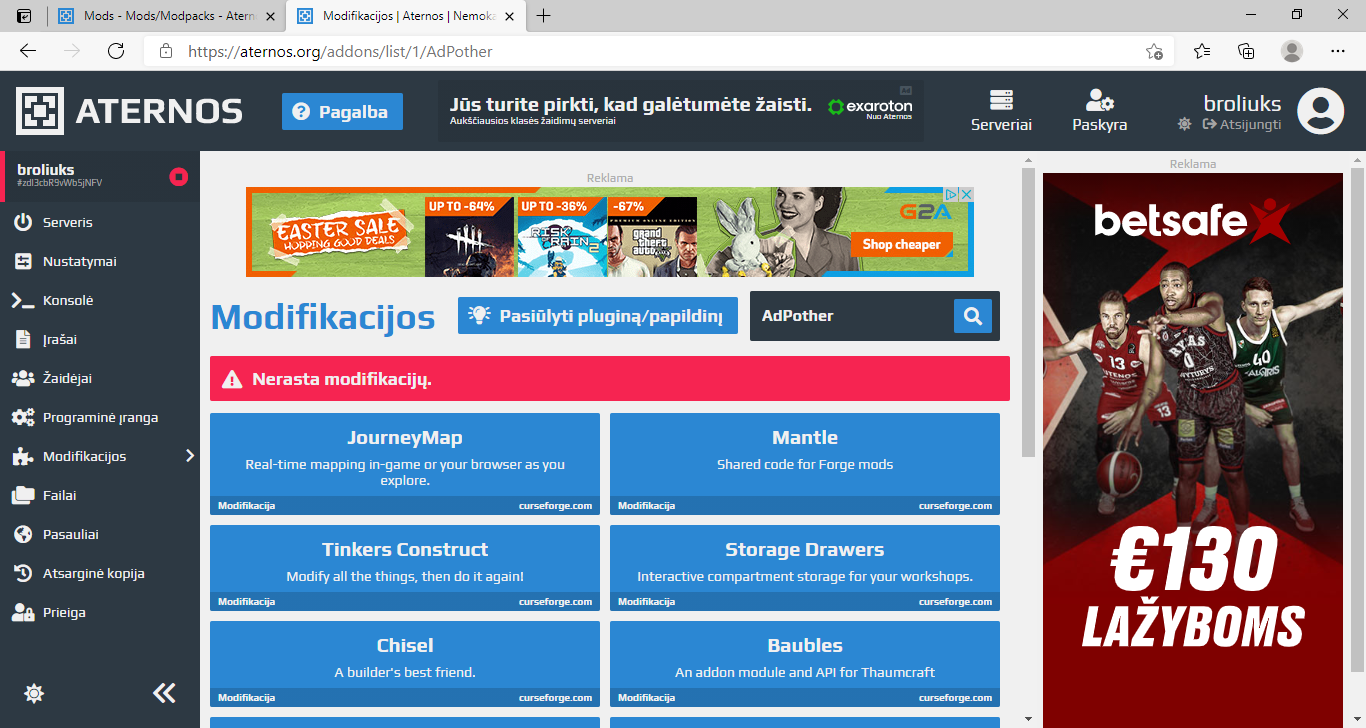This screenshot has height=728, width=1366.
Task: Close the Mods/Modpacks browser tab
Action: click(269, 16)
